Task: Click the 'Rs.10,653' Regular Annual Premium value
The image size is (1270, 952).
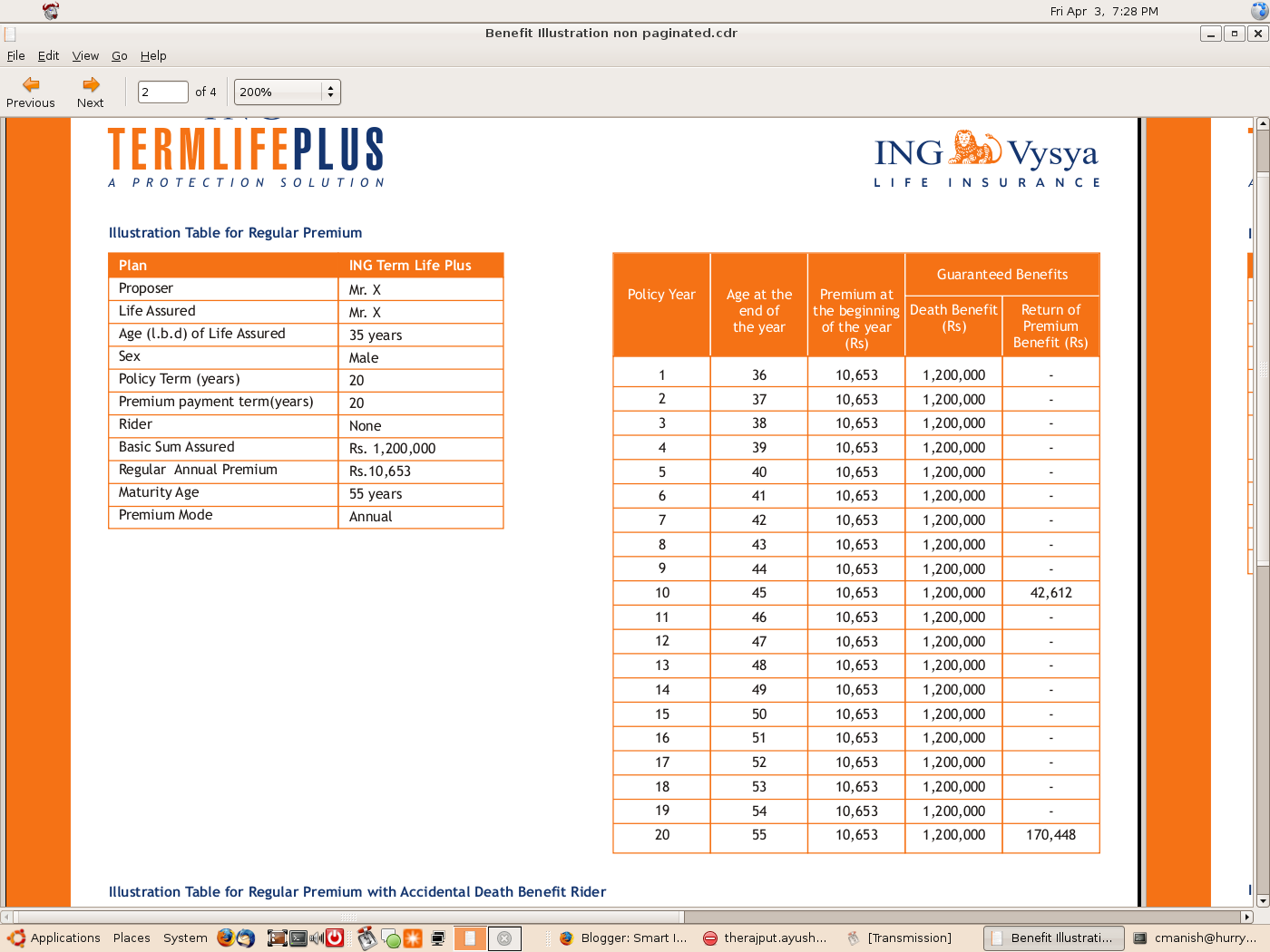Action: tap(380, 471)
